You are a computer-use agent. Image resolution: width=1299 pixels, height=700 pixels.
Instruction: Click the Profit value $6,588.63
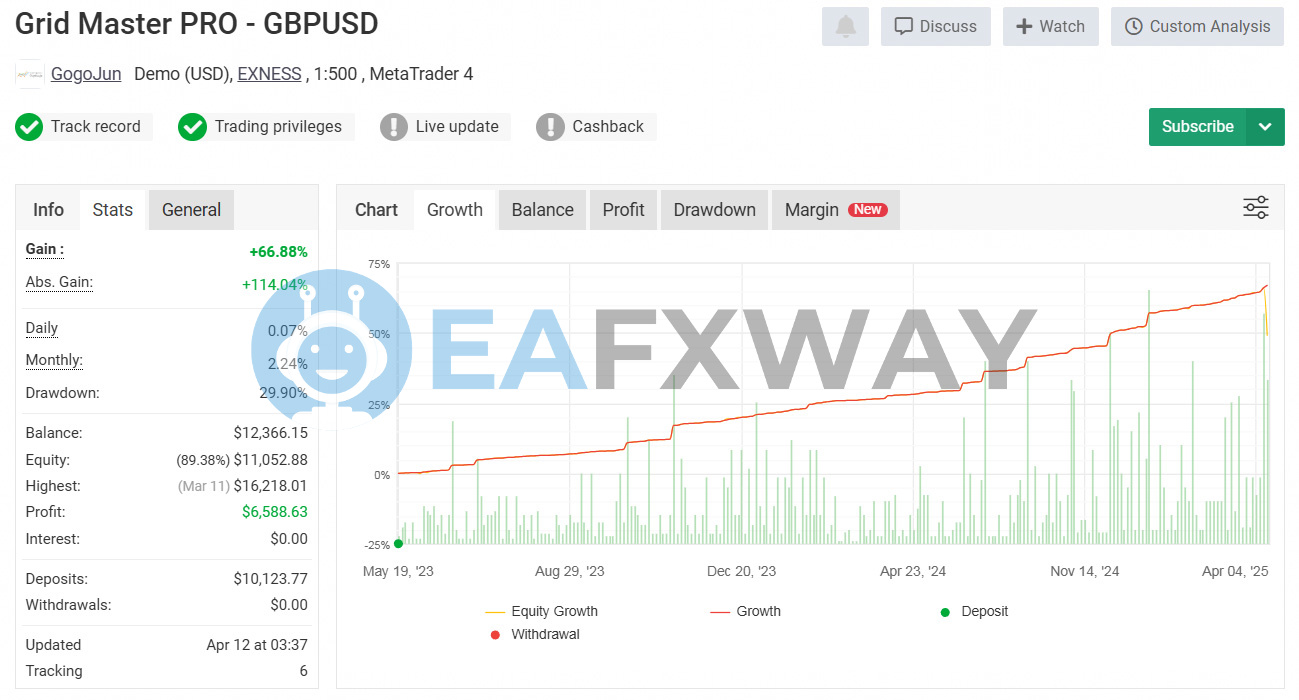275,512
